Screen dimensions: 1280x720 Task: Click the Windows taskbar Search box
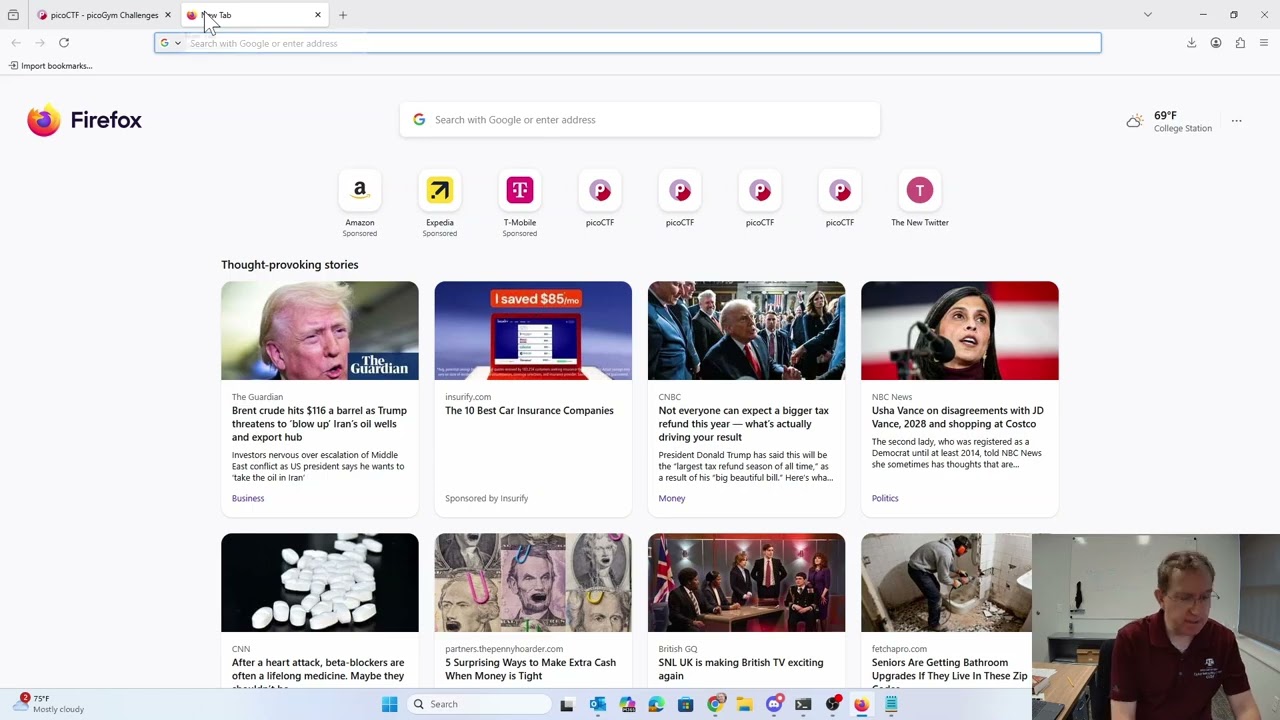click(x=480, y=704)
